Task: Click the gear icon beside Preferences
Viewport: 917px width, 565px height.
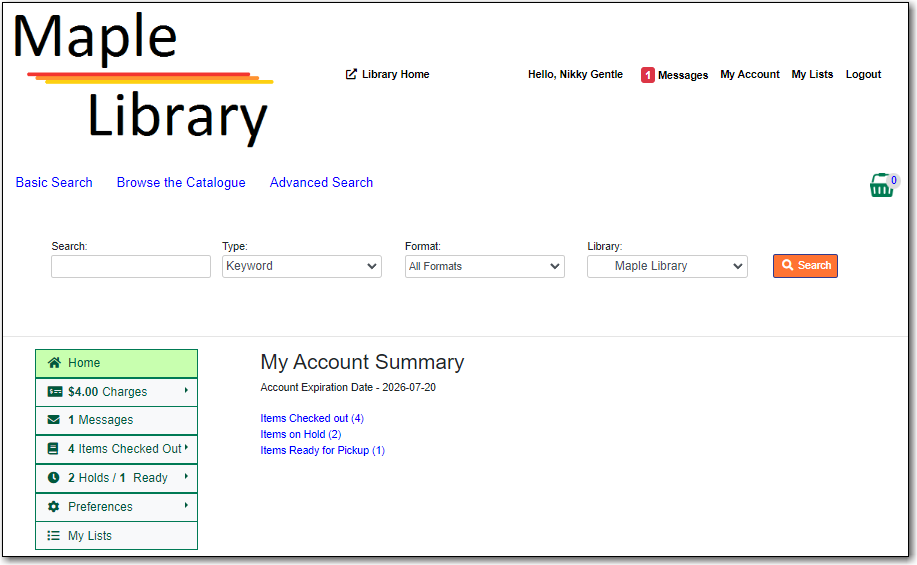Action: pyautogui.click(x=54, y=507)
